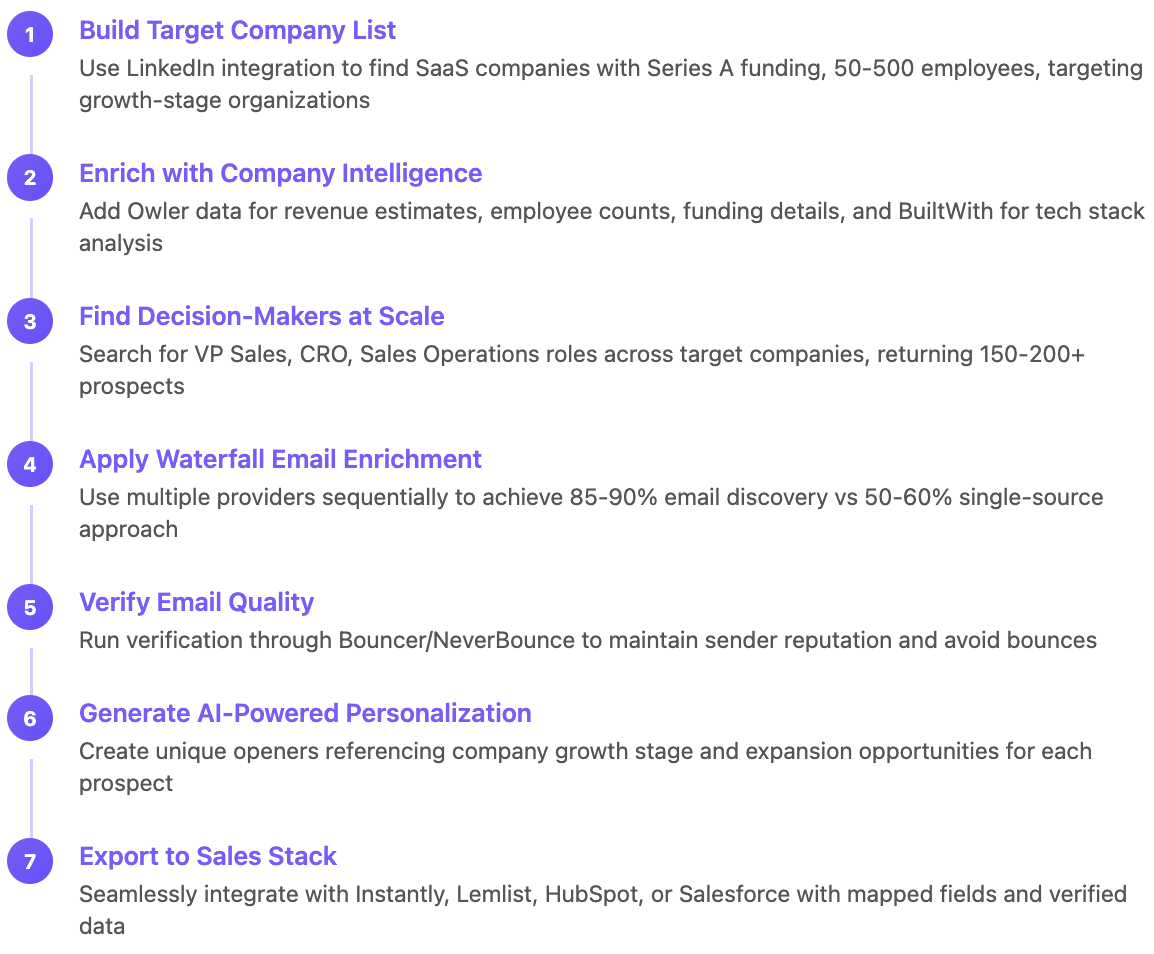Image resolution: width=1154 pixels, height=954 pixels.
Task: Click the Instantly, Lemlist, HubSpot description
Action: click(603, 910)
